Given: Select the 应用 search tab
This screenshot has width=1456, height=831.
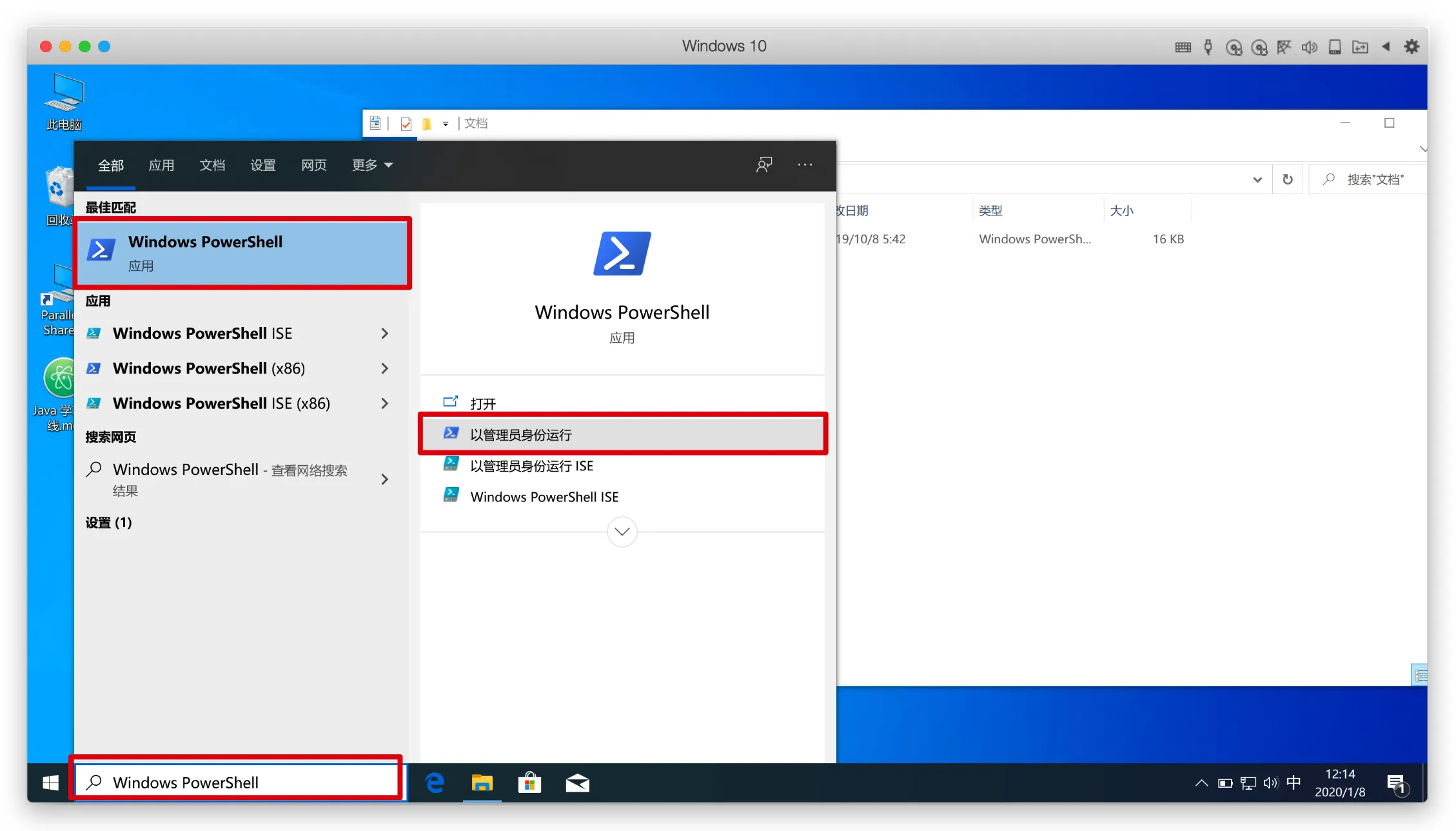Looking at the screenshot, I should (x=161, y=166).
